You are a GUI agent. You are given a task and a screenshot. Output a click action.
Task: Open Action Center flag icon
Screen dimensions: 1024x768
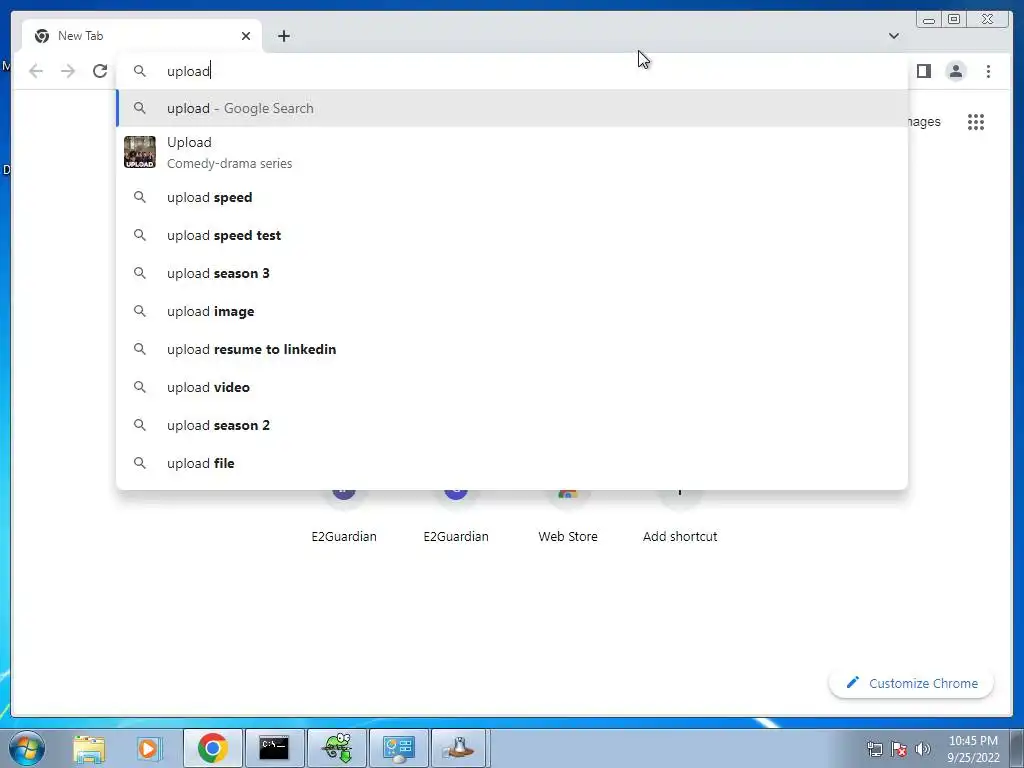coord(899,749)
